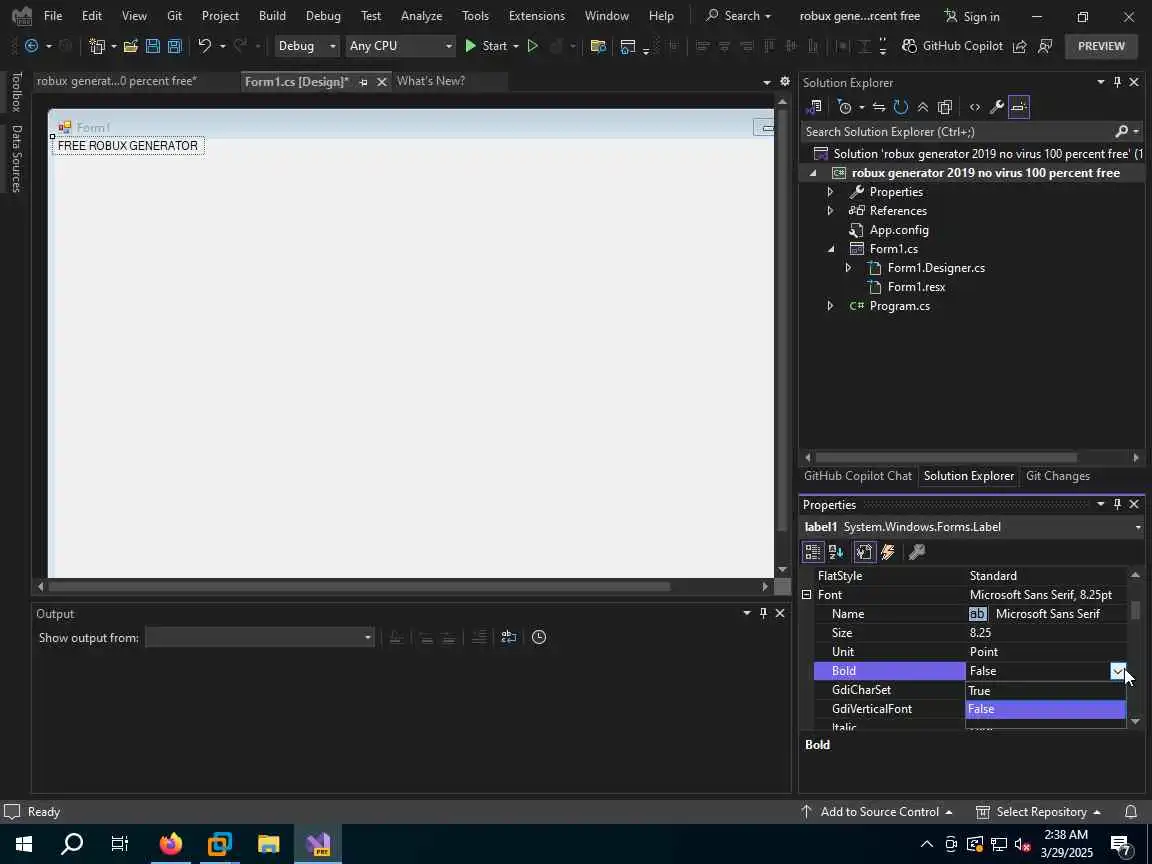The image size is (1152, 864).
Task: Open the Bold property value dropdown arrow
Action: click(1117, 671)
